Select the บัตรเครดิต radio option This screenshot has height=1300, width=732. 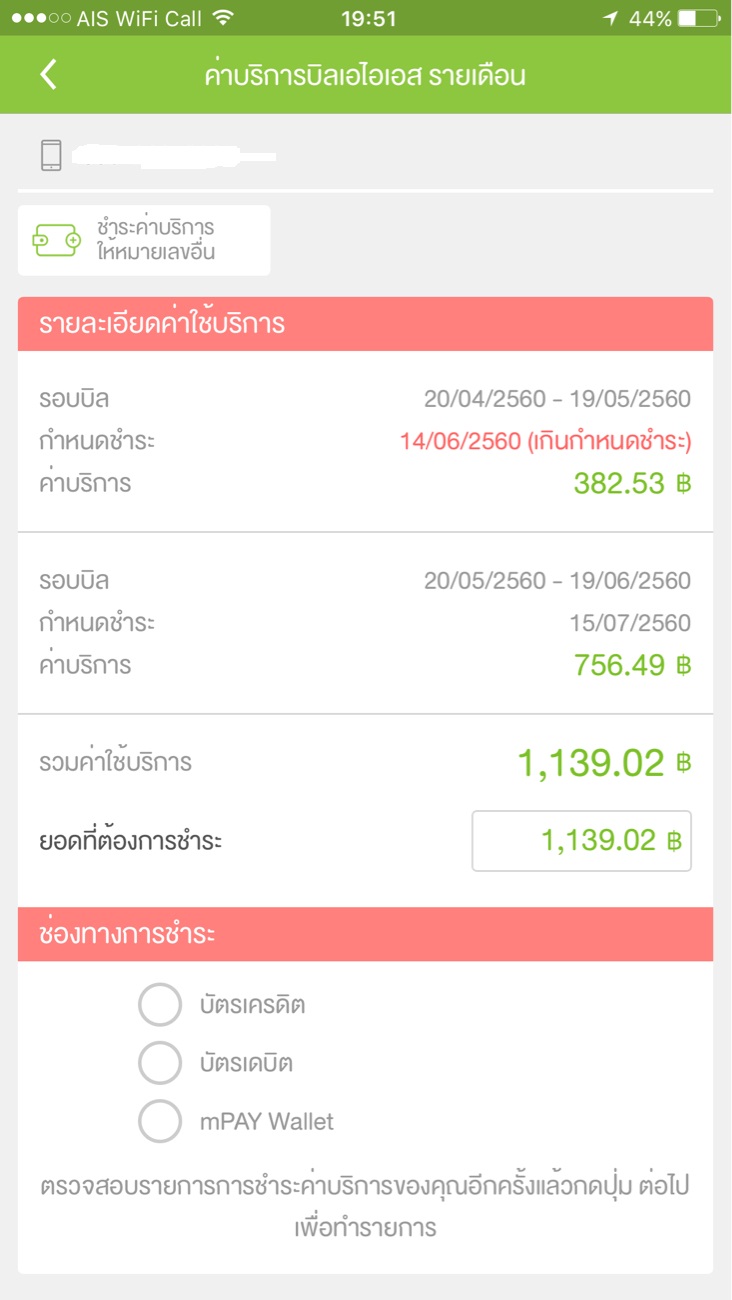pos(160,1005)
